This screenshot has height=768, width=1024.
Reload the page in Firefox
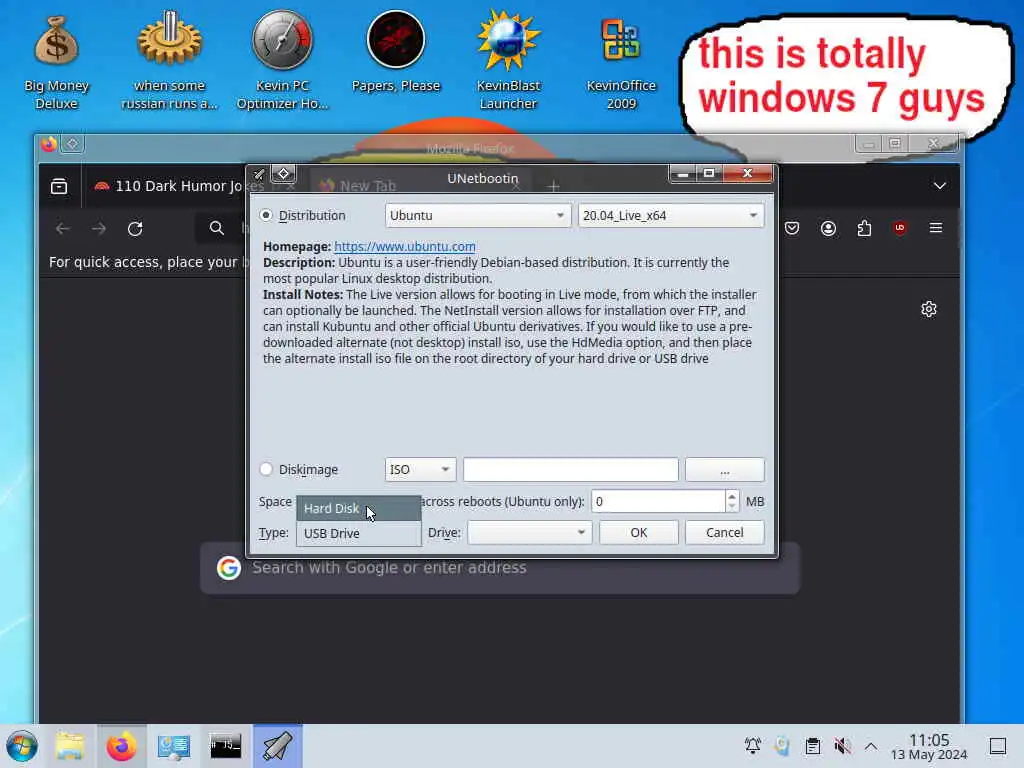(x=135, y=229)
